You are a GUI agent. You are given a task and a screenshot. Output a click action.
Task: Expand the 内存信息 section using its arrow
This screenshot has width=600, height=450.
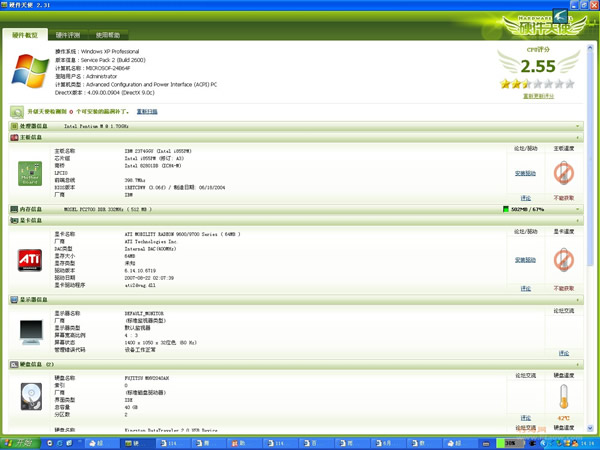pyautogui.click(x=577, y=209)
